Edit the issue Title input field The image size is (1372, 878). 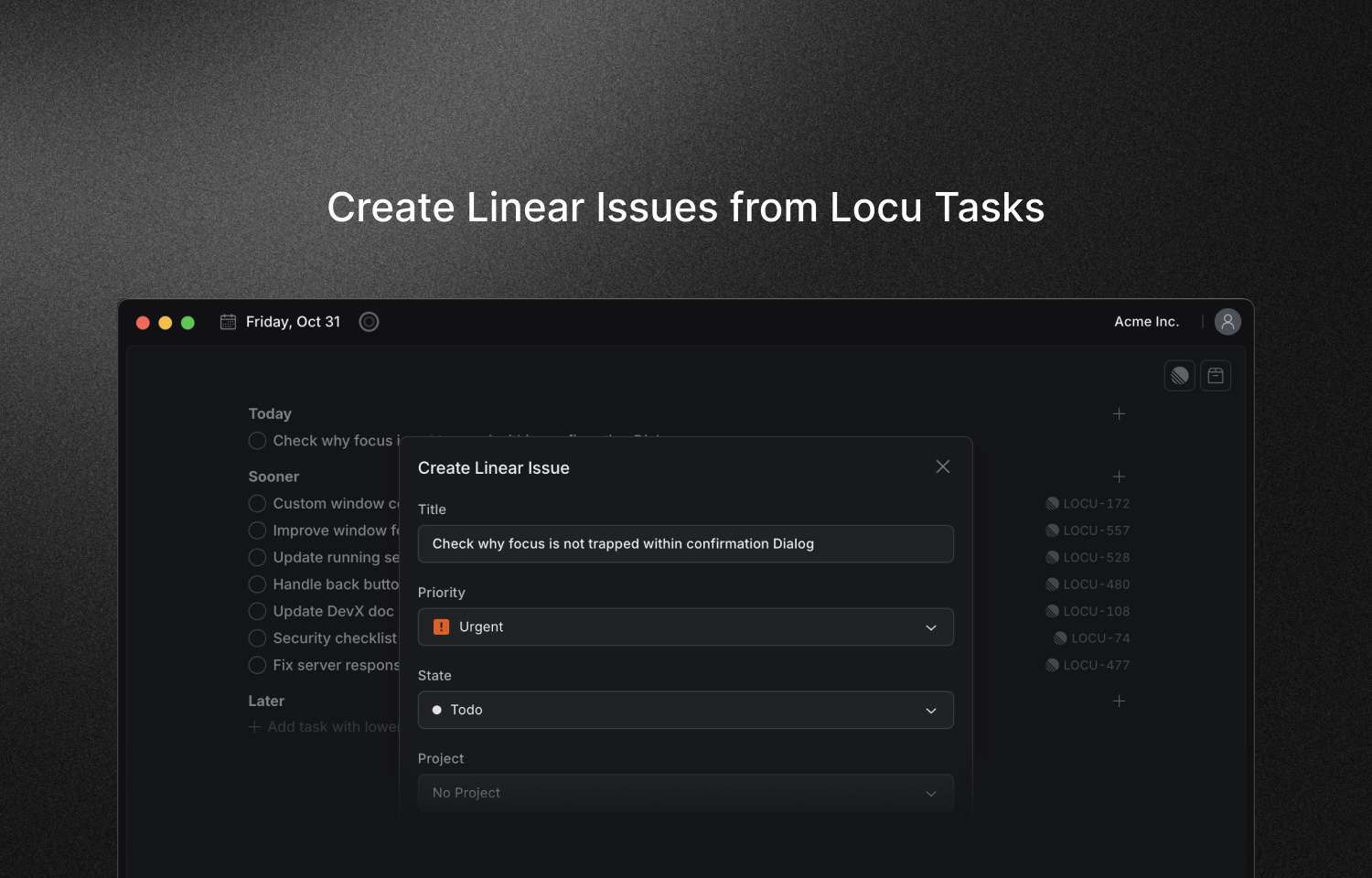[x=686, y=543]
